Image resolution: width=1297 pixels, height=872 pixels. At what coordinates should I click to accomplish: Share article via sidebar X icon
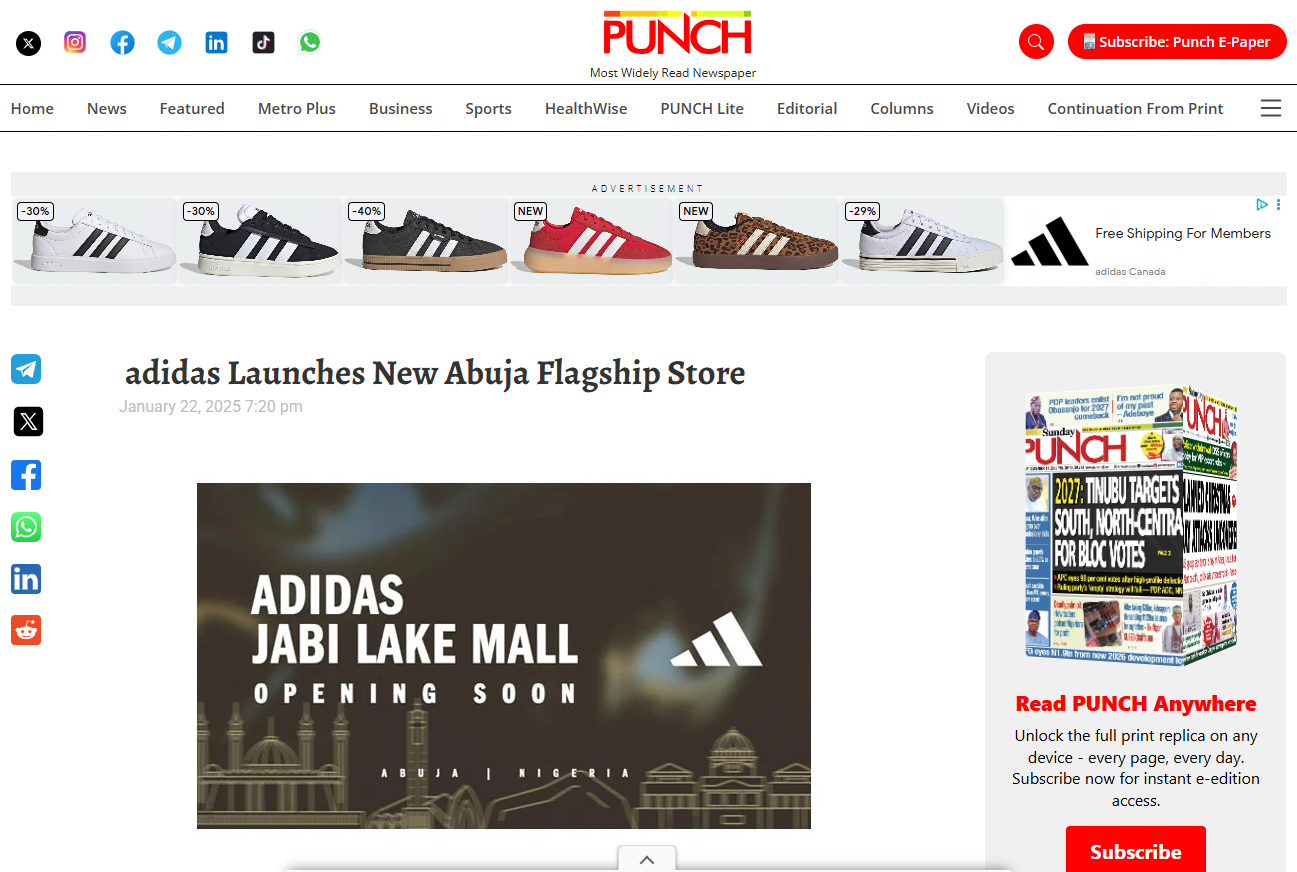[x=28, y=421]
